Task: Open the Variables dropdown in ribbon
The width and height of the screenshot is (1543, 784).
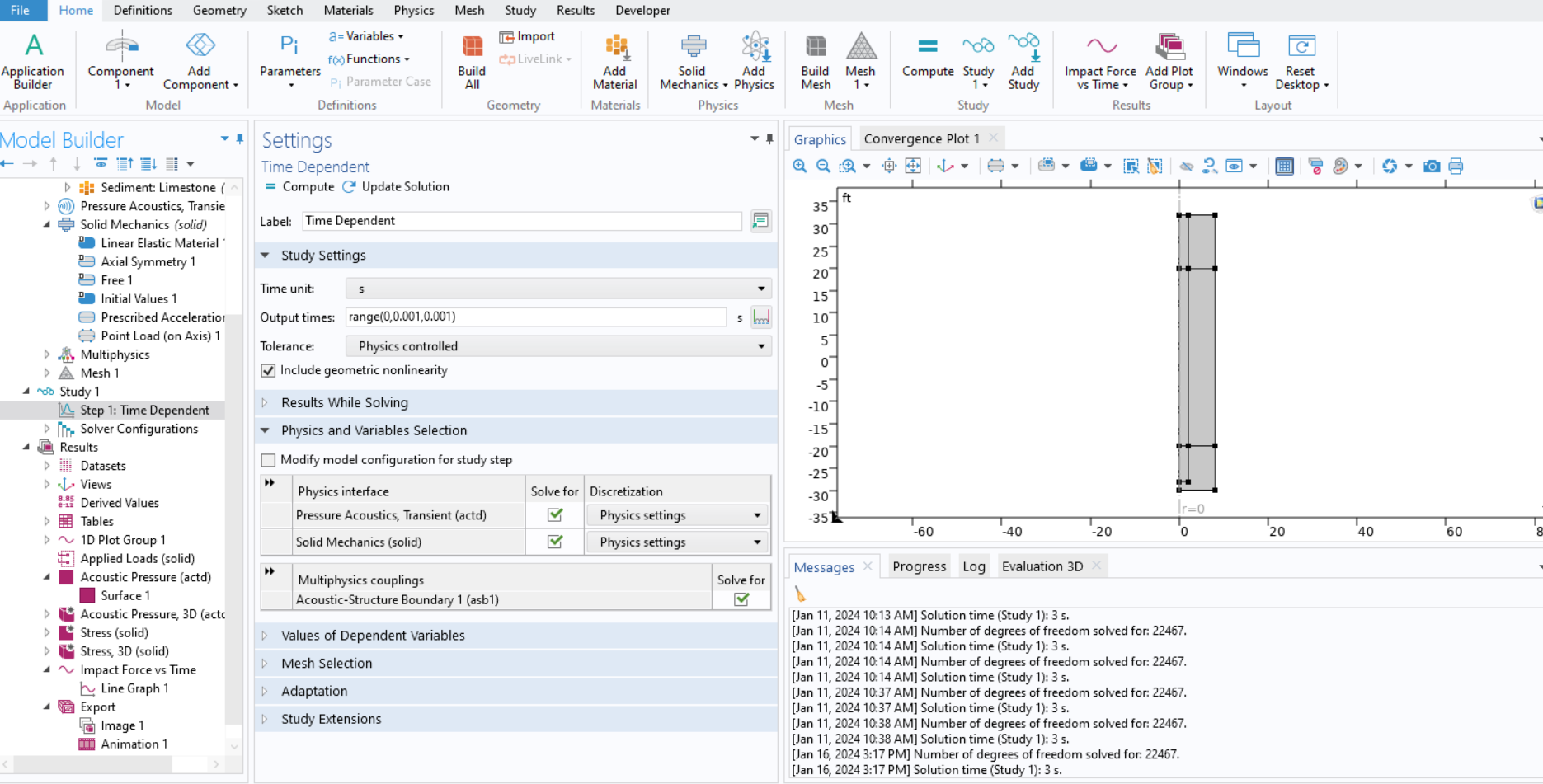Action: (366, 36)
